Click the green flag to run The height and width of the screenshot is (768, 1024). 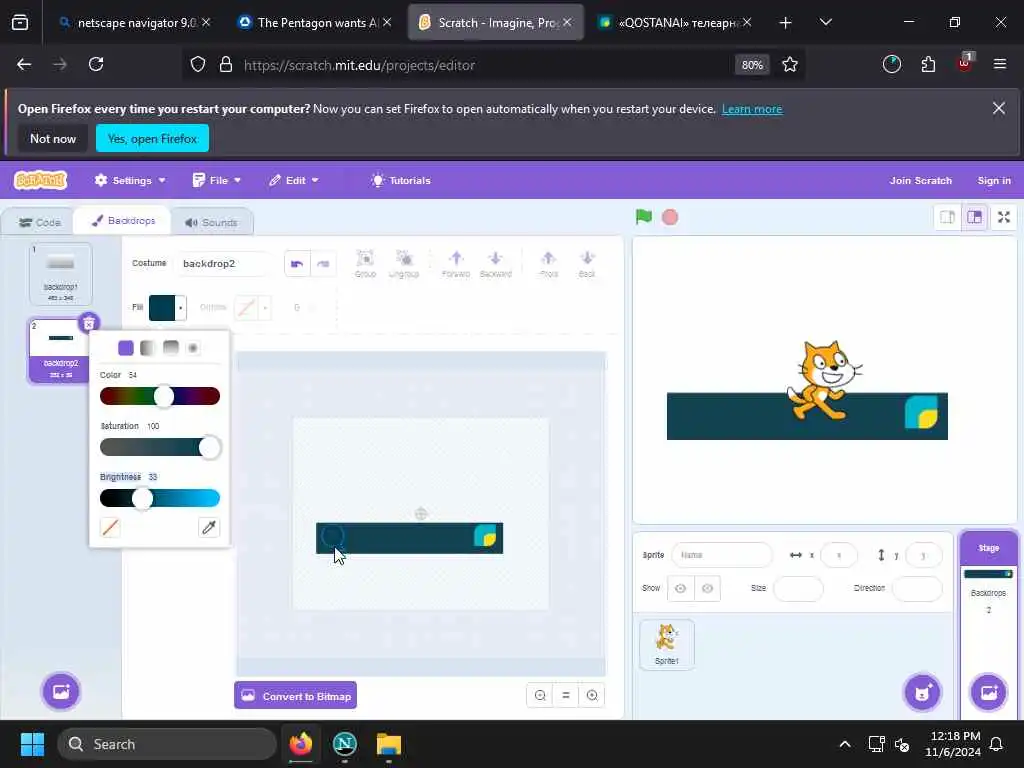pyautogui.click(x=643, y=217)
